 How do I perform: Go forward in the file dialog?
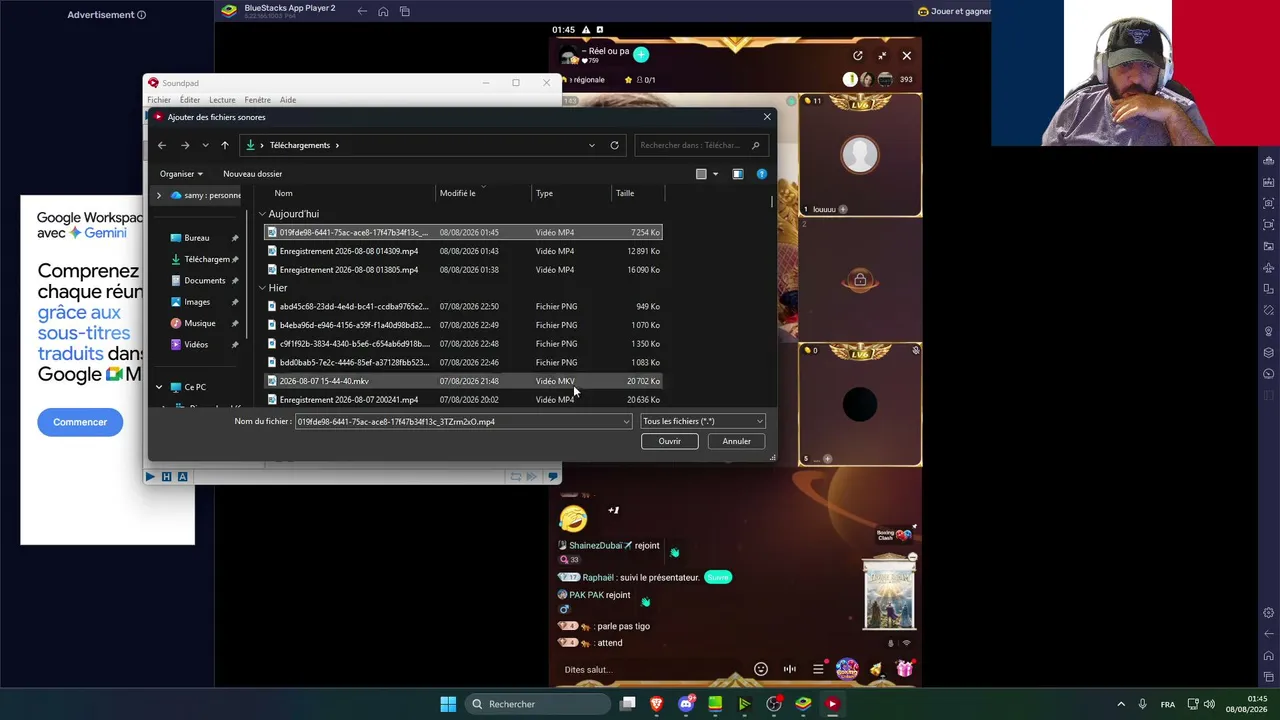[x=185, y=145]
